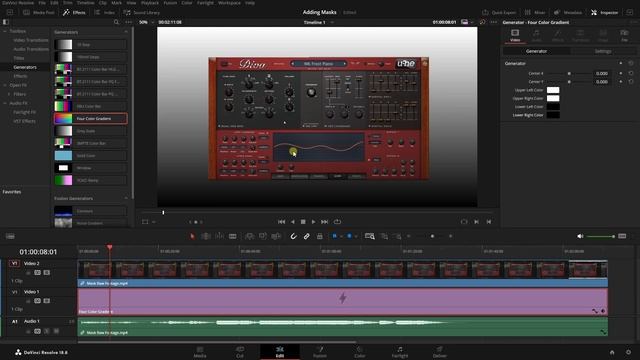The image size is (640, 360).
Task: Open the viewer zoom 50% dropdown
Action: (146, 22)
